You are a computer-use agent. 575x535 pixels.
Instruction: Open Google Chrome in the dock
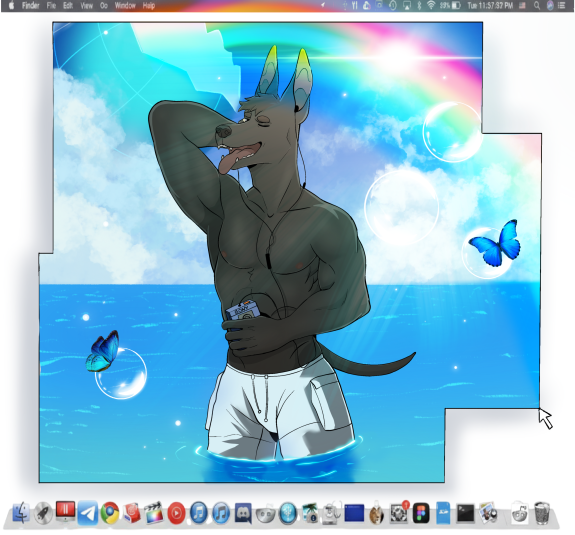click(x=110, y=512)
